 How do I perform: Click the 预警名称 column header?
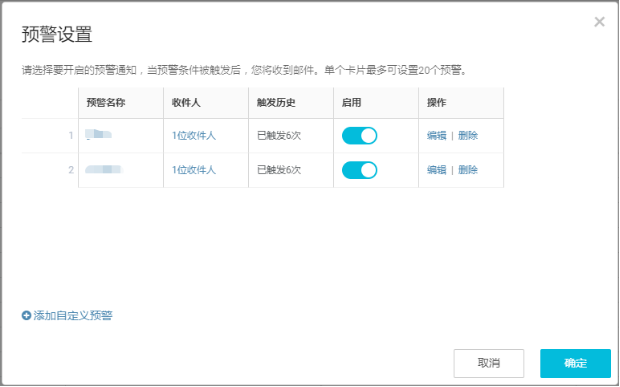pyautogui.click(x=106, y=103)
